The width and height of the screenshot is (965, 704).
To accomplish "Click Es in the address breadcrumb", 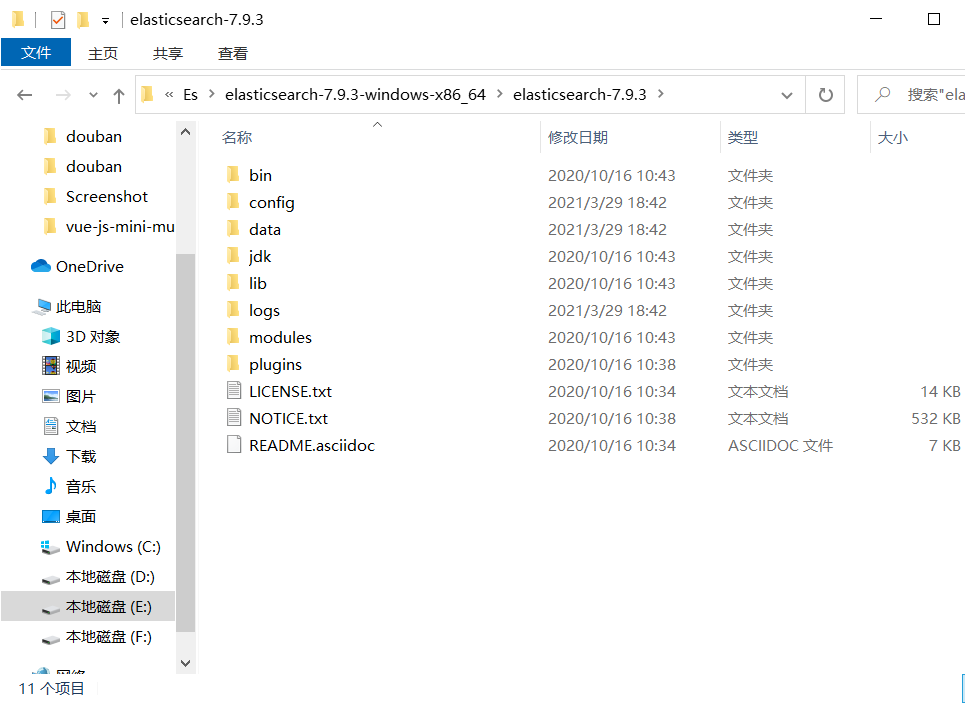I will click(191, 95).
